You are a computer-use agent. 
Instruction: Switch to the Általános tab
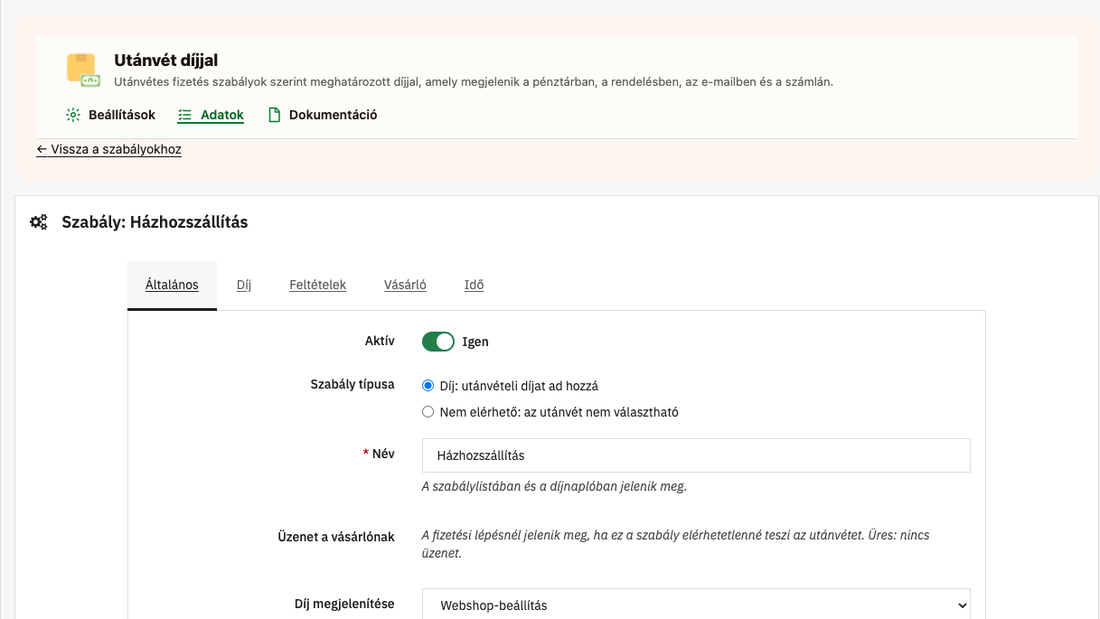(x=172, y=285)
